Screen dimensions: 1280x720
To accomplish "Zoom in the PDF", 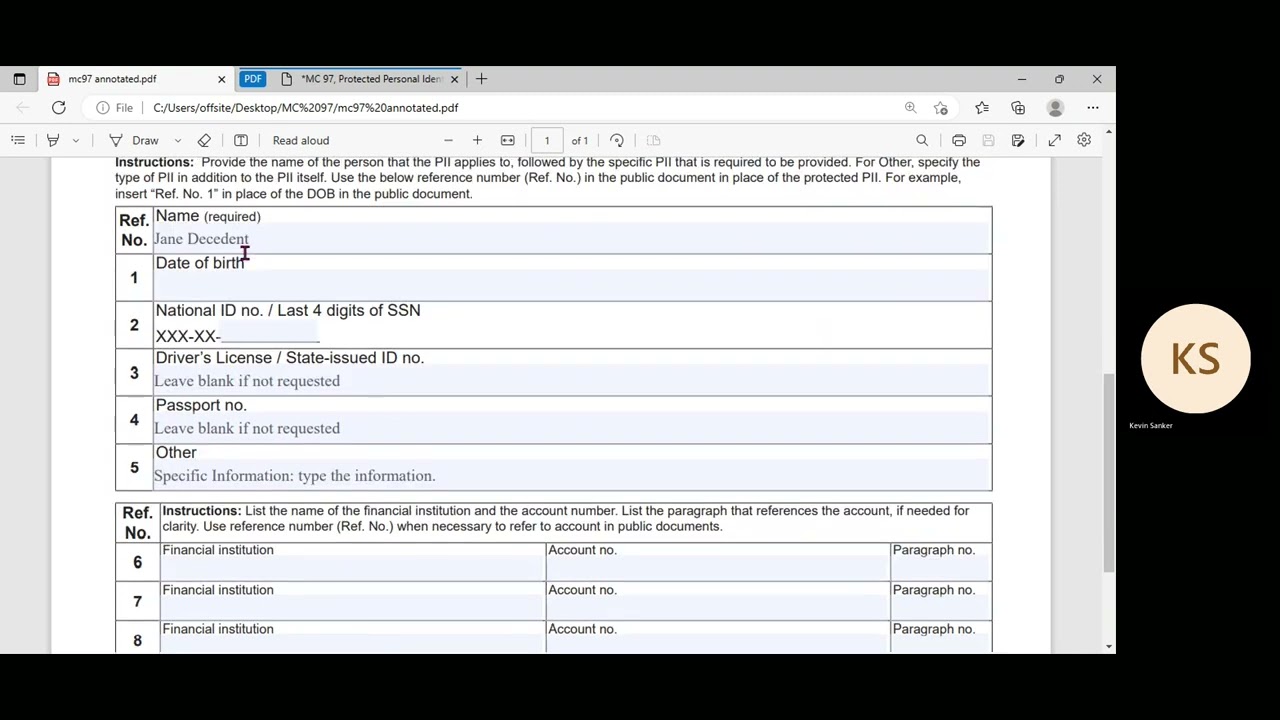I will click(x=477, y=141).
